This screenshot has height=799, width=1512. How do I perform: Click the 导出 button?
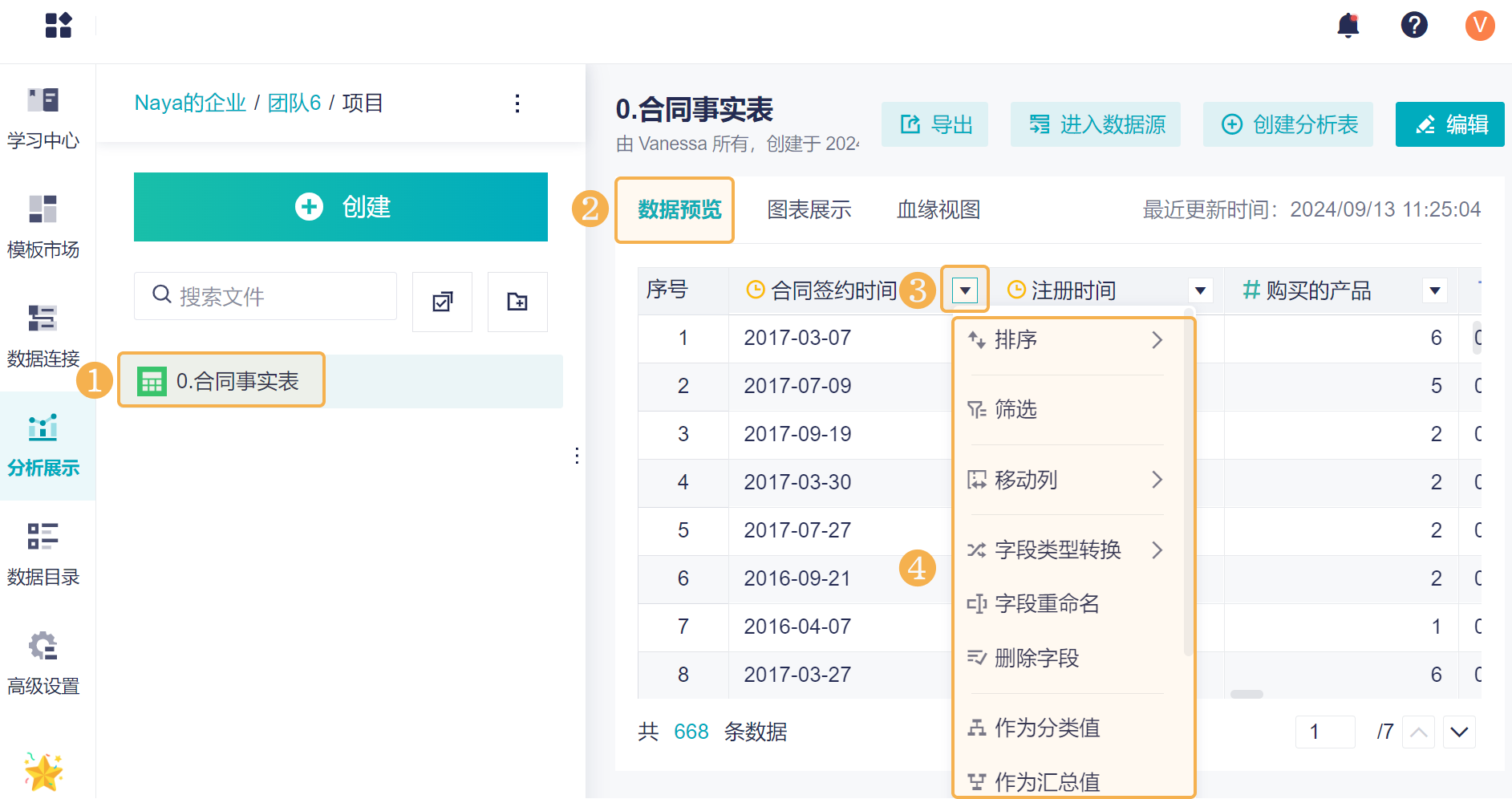(x=934, y=124)
